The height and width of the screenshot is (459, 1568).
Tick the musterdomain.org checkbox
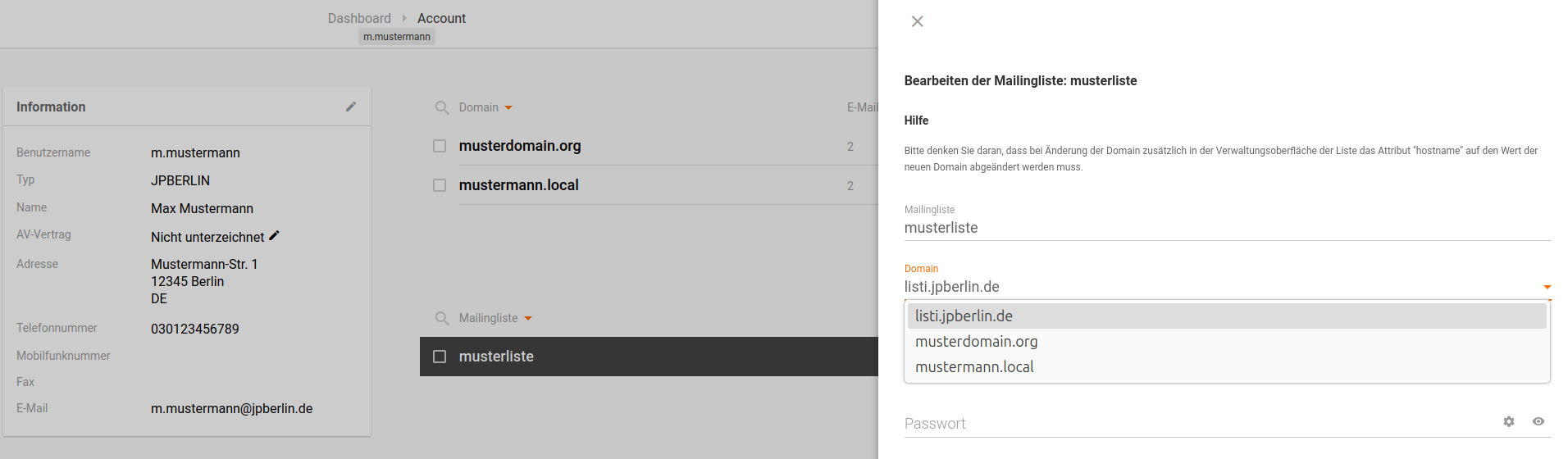click(x=440, y=146)
